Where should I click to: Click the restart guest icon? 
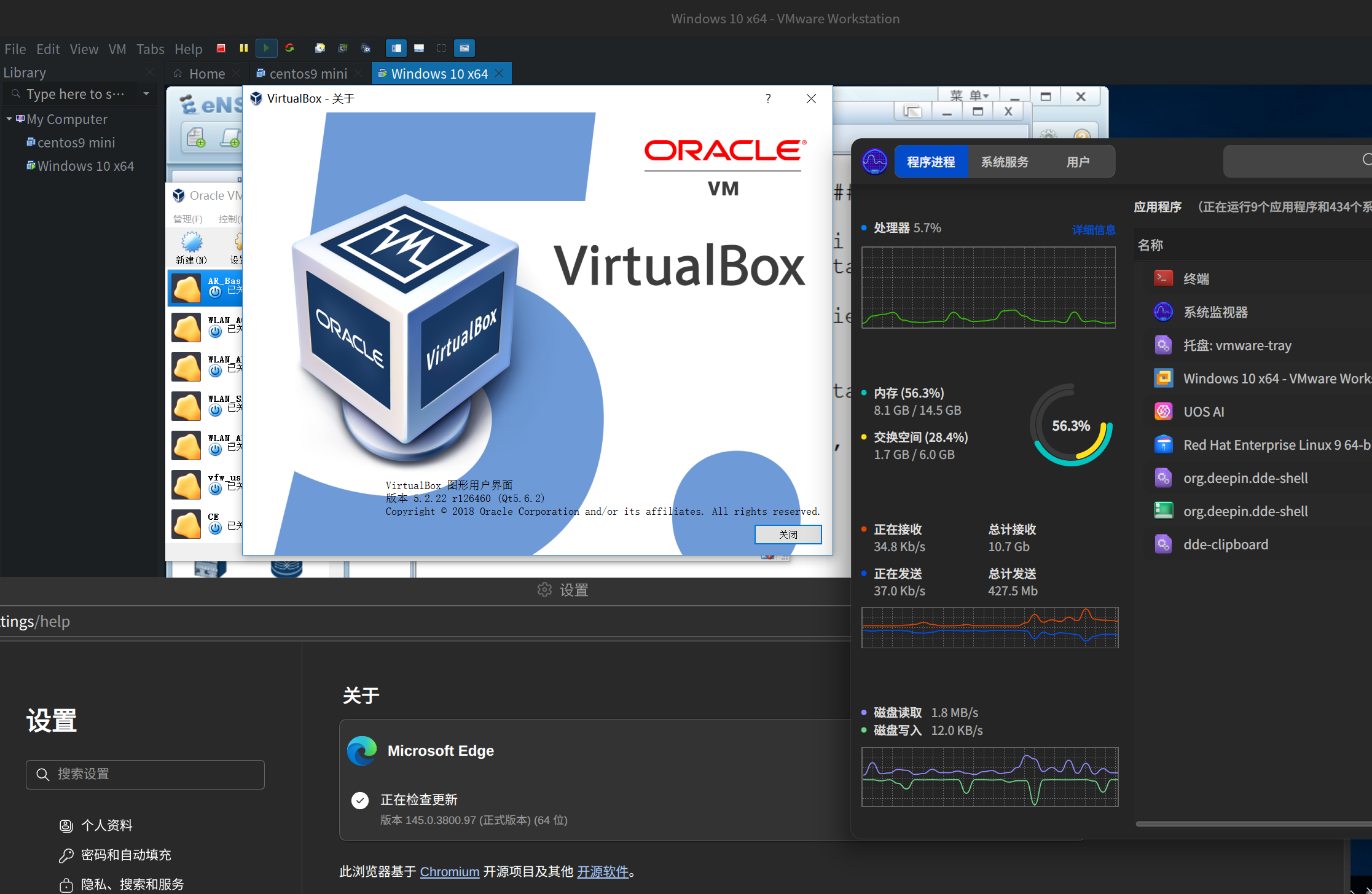tap(289, 49)
